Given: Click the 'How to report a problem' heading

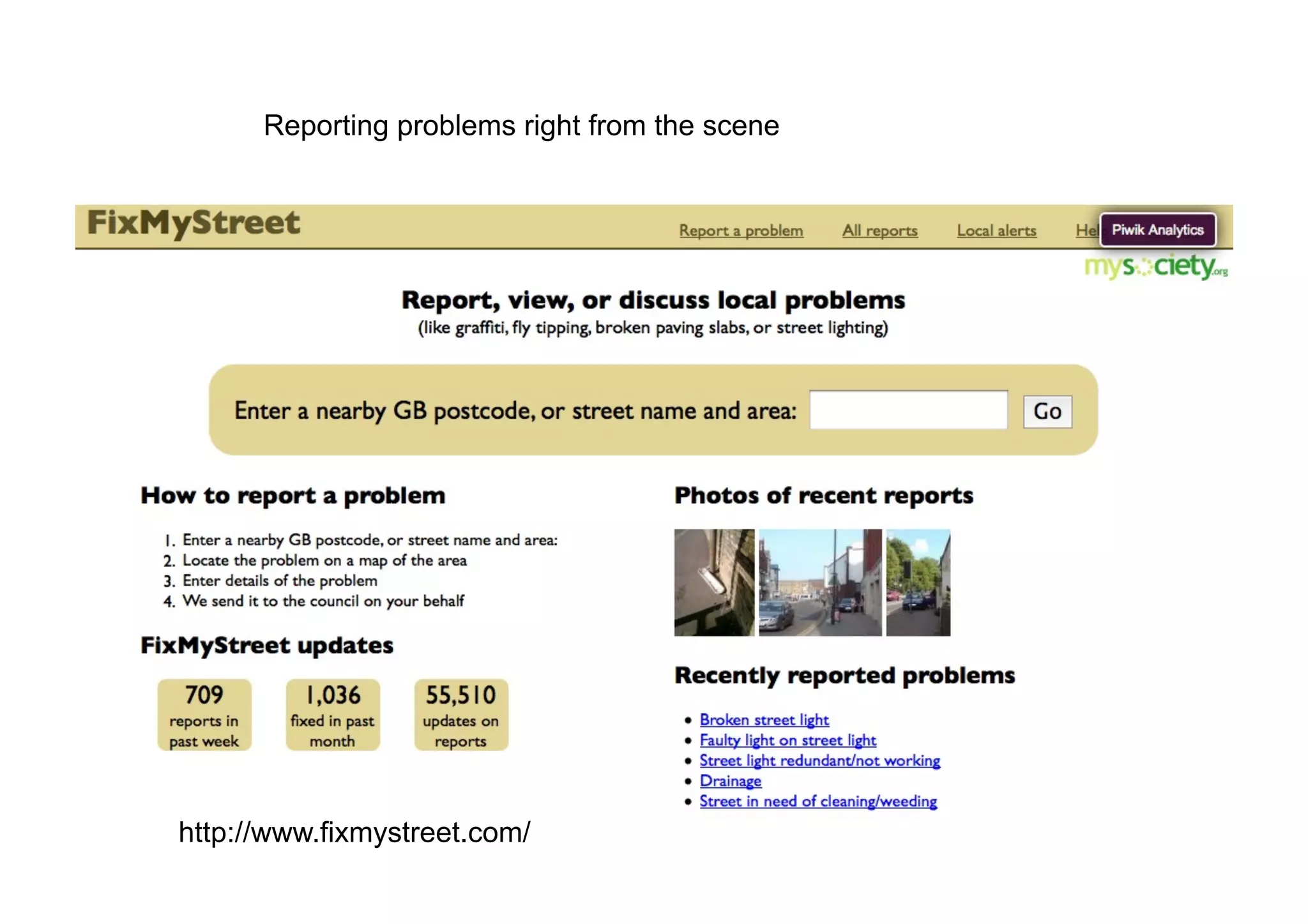Looking at the screenshot, I should (293, 496).
